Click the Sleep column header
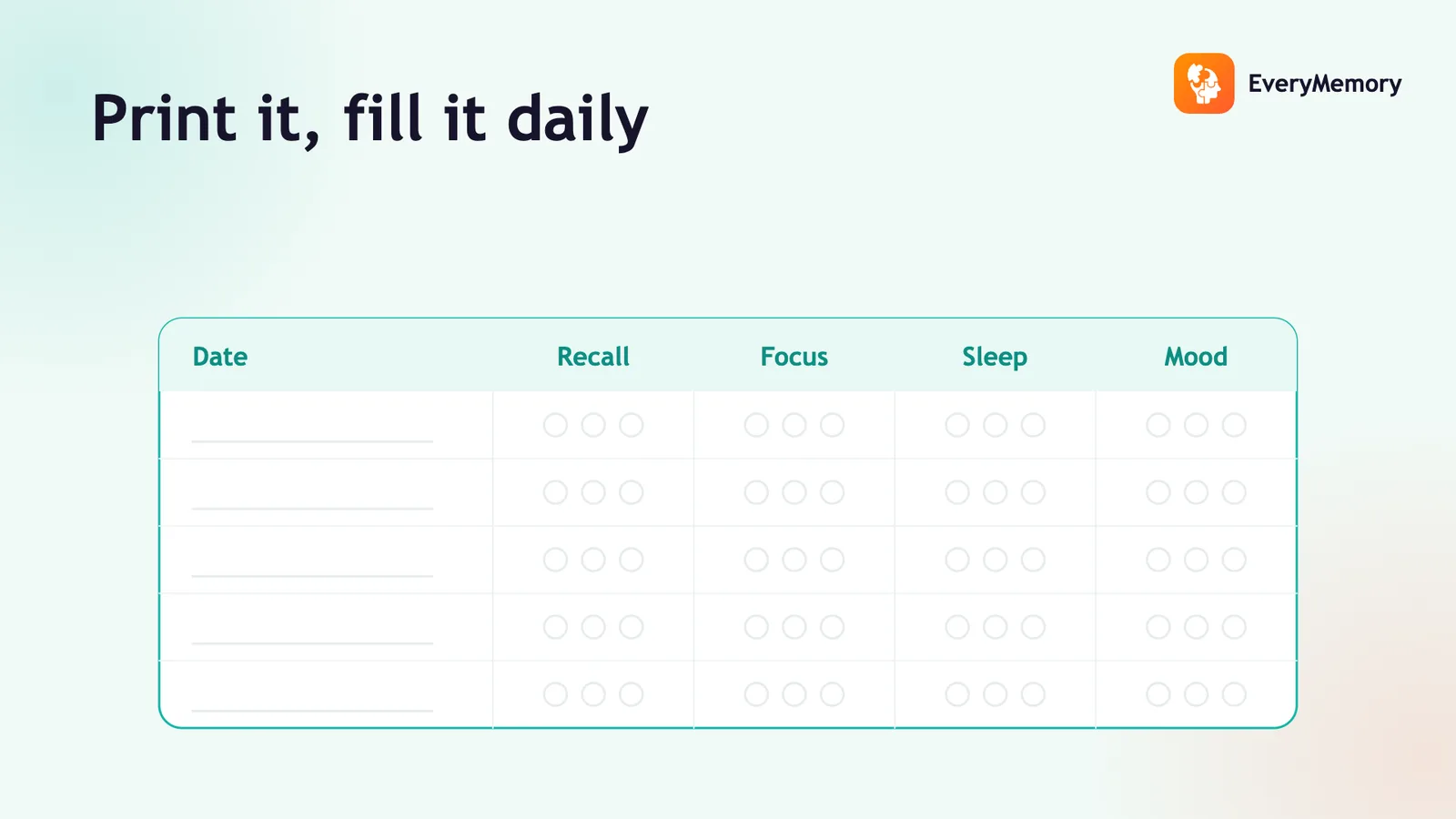This screenshot has width=1456, height=819. point(995,357)
